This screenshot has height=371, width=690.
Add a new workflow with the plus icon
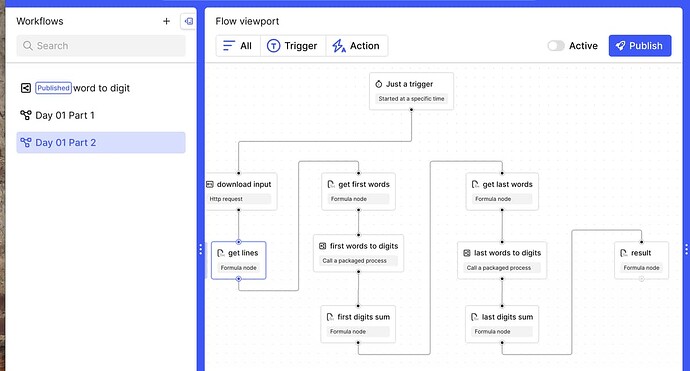166,21
